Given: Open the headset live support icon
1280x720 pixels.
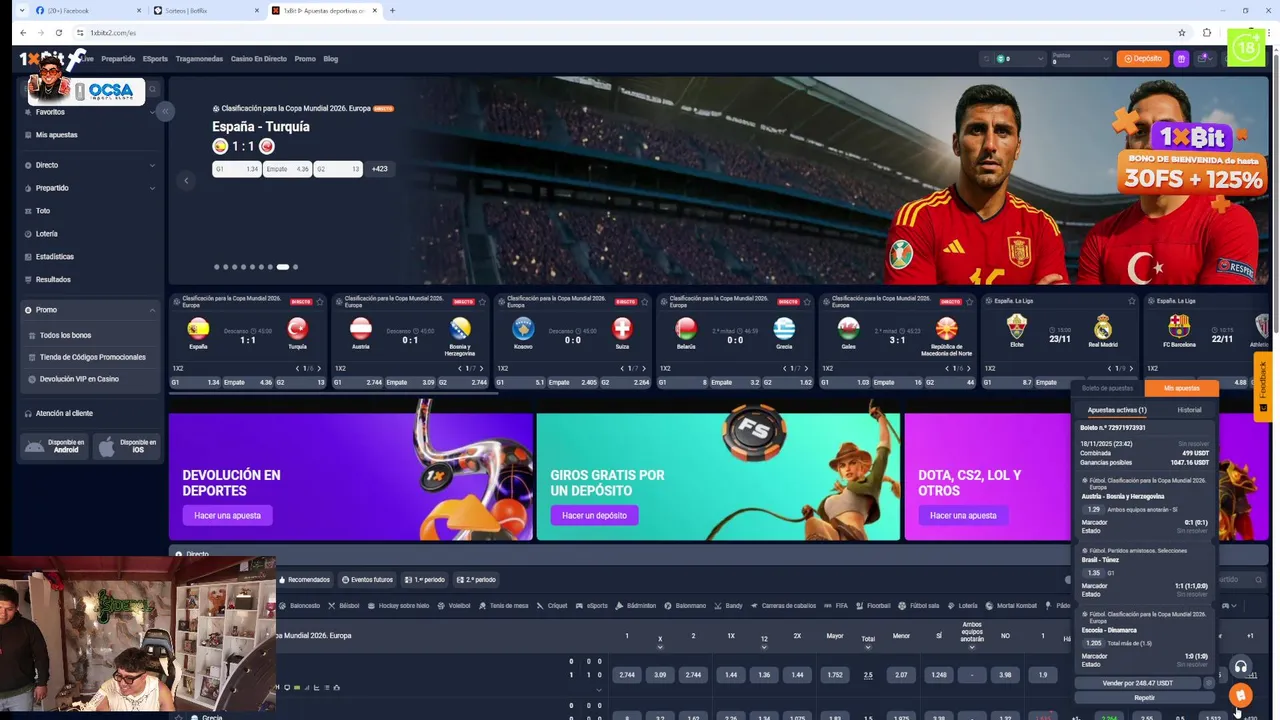Looking at the screenshot, I should [x=1240, y=667].
